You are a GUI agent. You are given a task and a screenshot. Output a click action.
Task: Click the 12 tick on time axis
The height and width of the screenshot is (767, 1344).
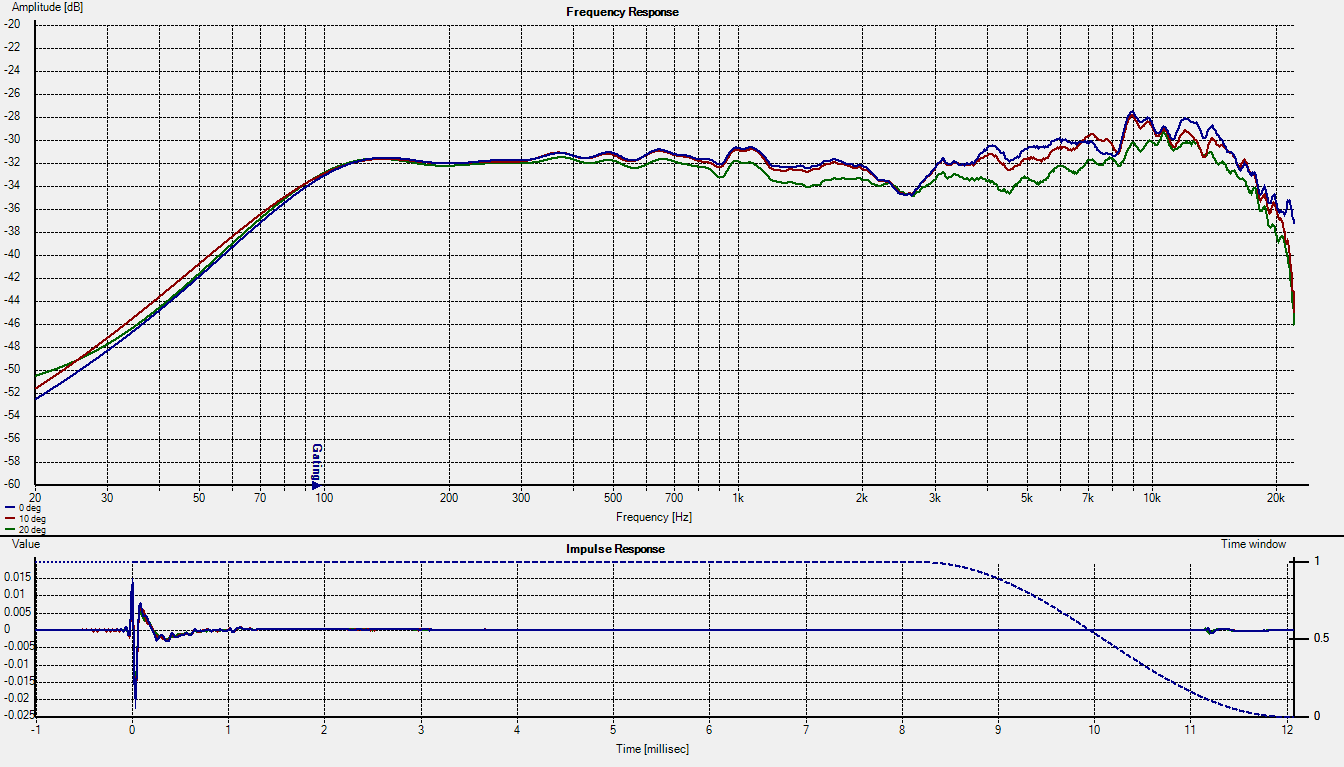point(1287,731)
